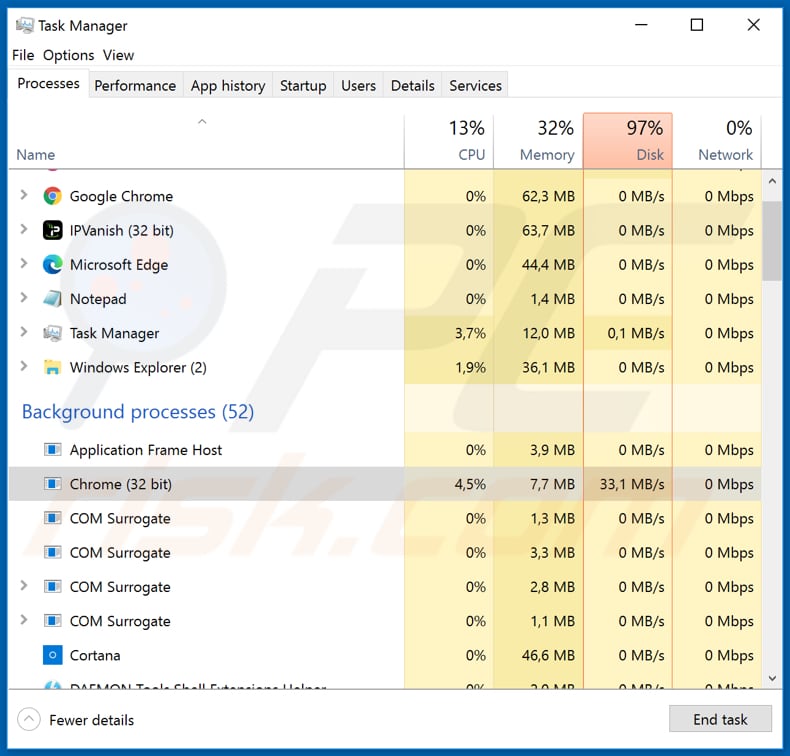
Task: Click the IPVanish process icon
Action: pos(53,230)
